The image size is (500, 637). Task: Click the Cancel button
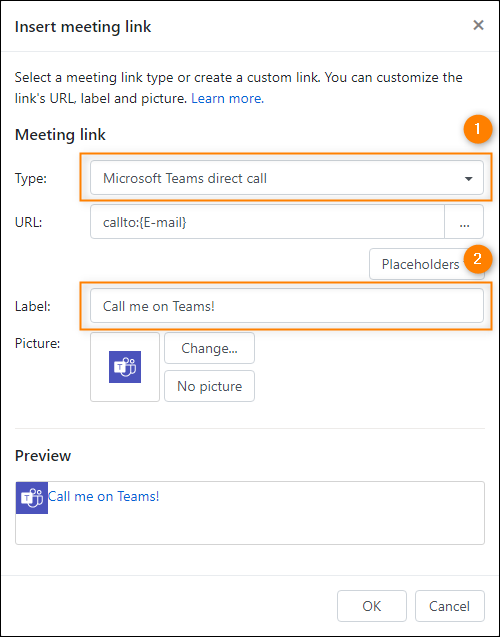click(450, 606)
